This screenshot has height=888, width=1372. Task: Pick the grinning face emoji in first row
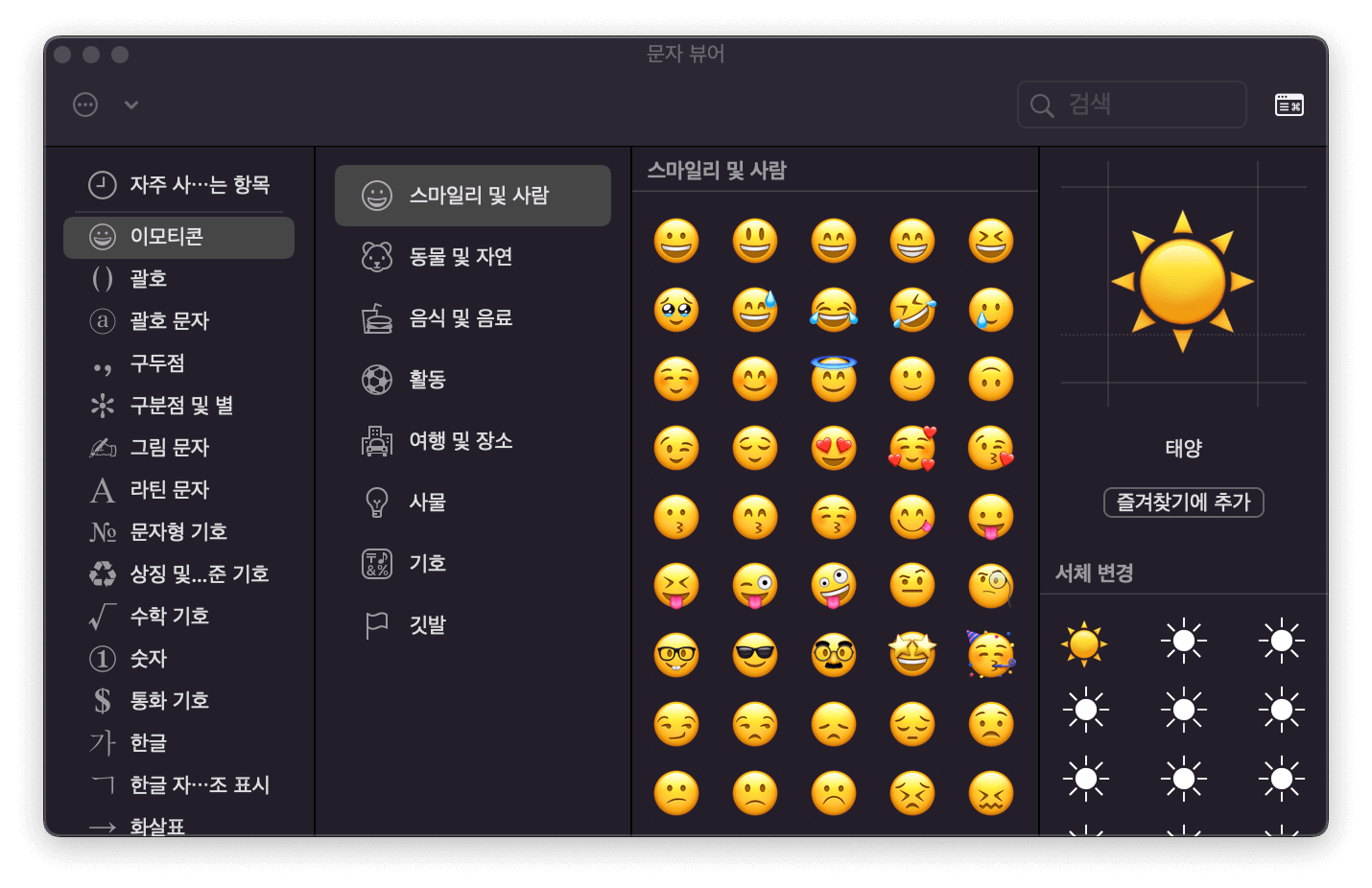676,241
